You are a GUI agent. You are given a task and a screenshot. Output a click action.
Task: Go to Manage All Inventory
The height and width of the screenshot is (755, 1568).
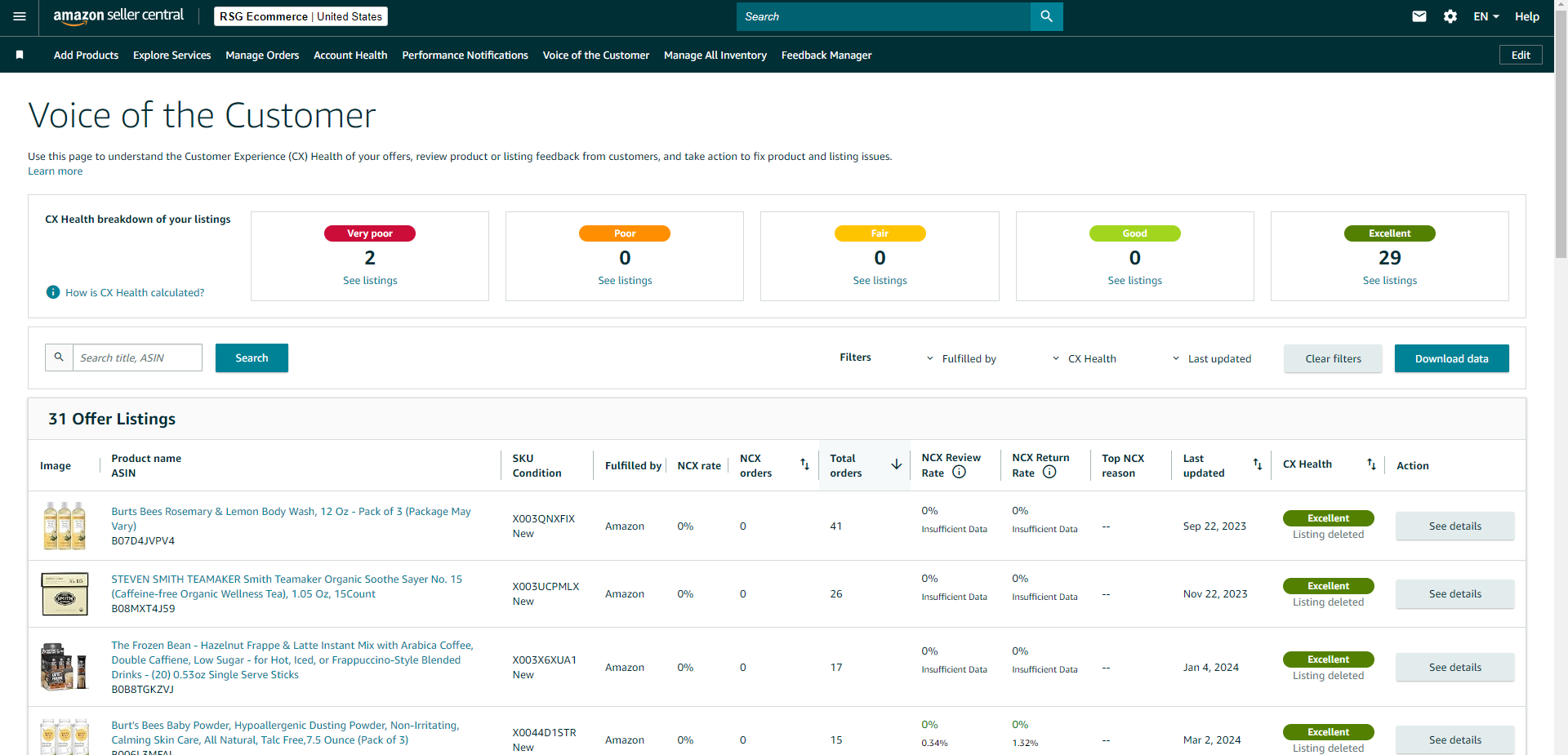click(x=715, y=55)
